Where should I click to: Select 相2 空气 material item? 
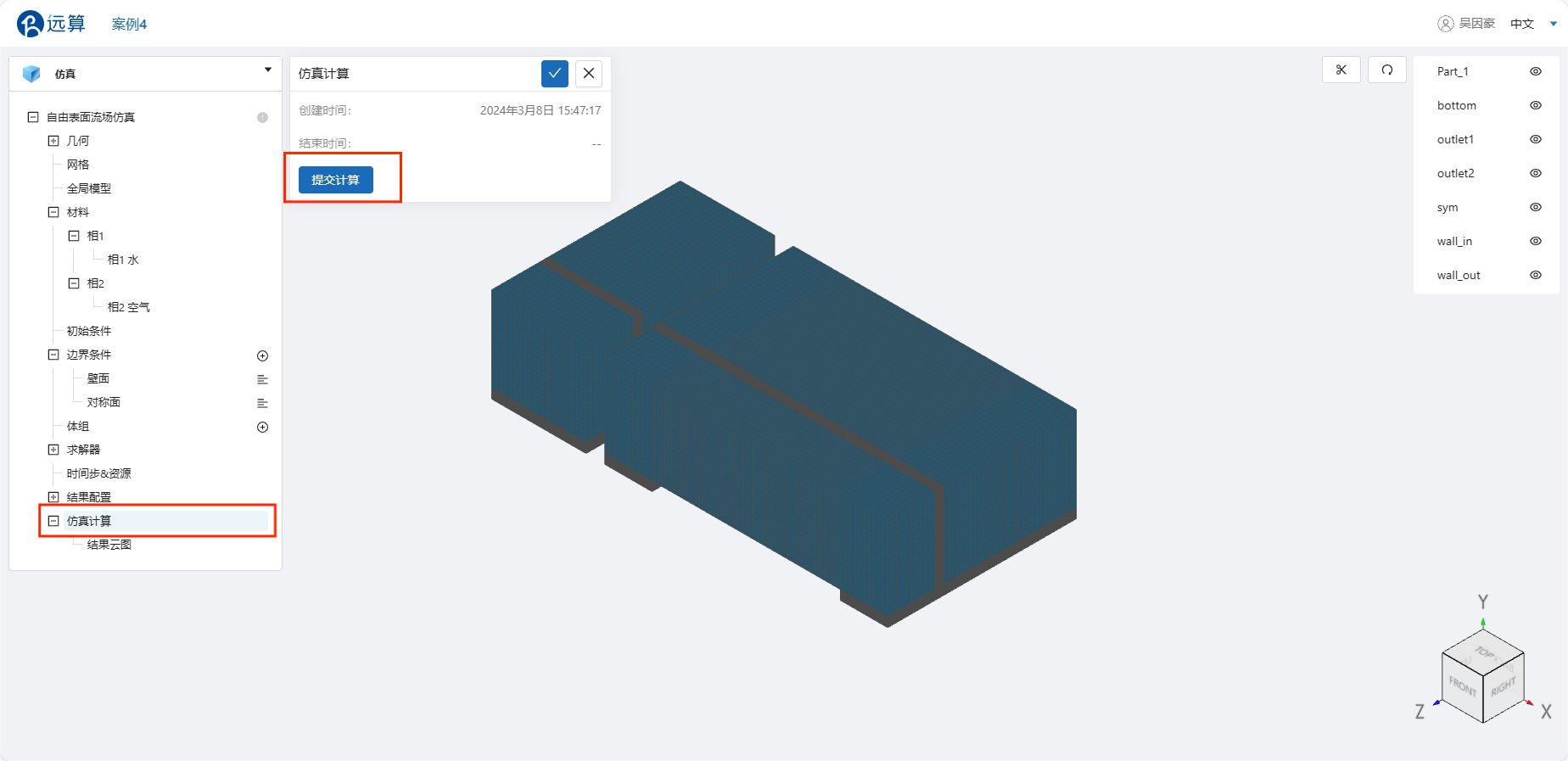tap(129, 307)
